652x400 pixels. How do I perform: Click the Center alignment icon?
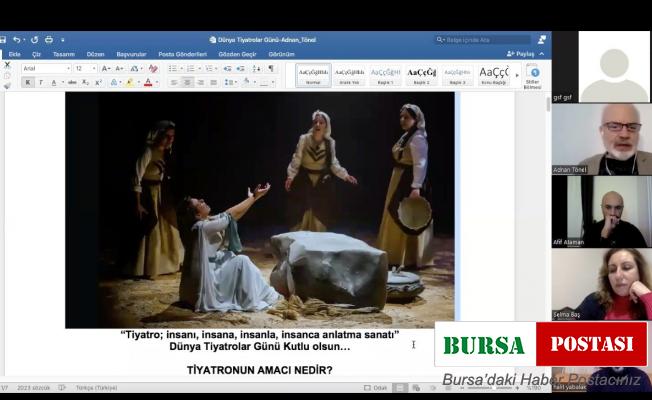pyautogui.click(x=187, y=82)
